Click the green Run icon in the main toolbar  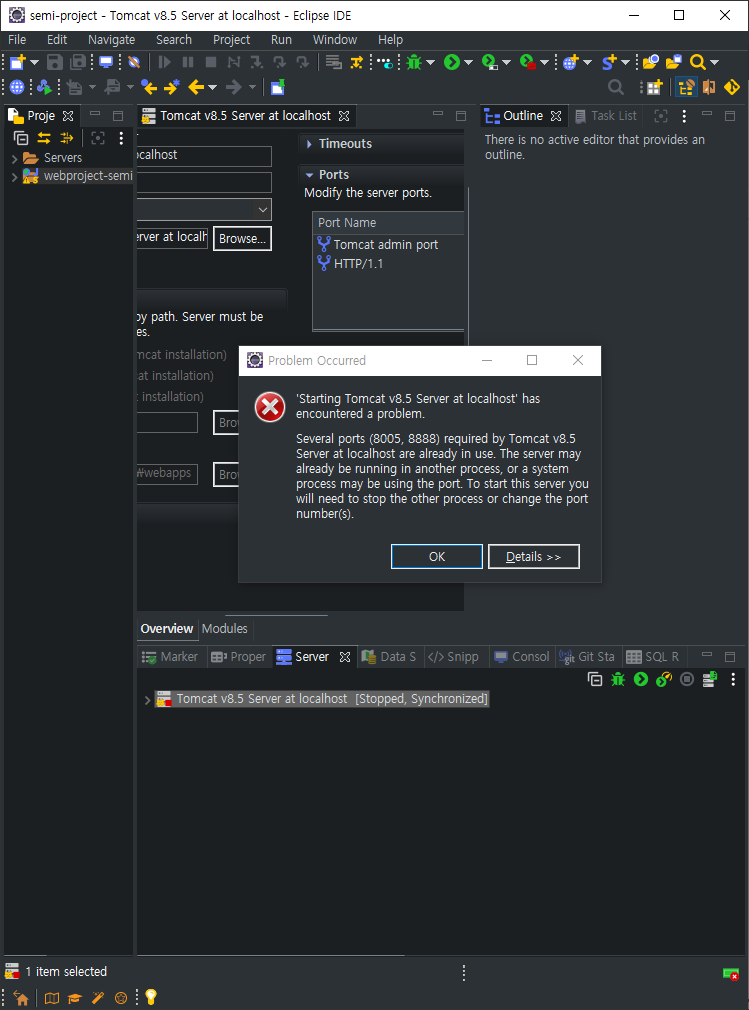(452, 62)
